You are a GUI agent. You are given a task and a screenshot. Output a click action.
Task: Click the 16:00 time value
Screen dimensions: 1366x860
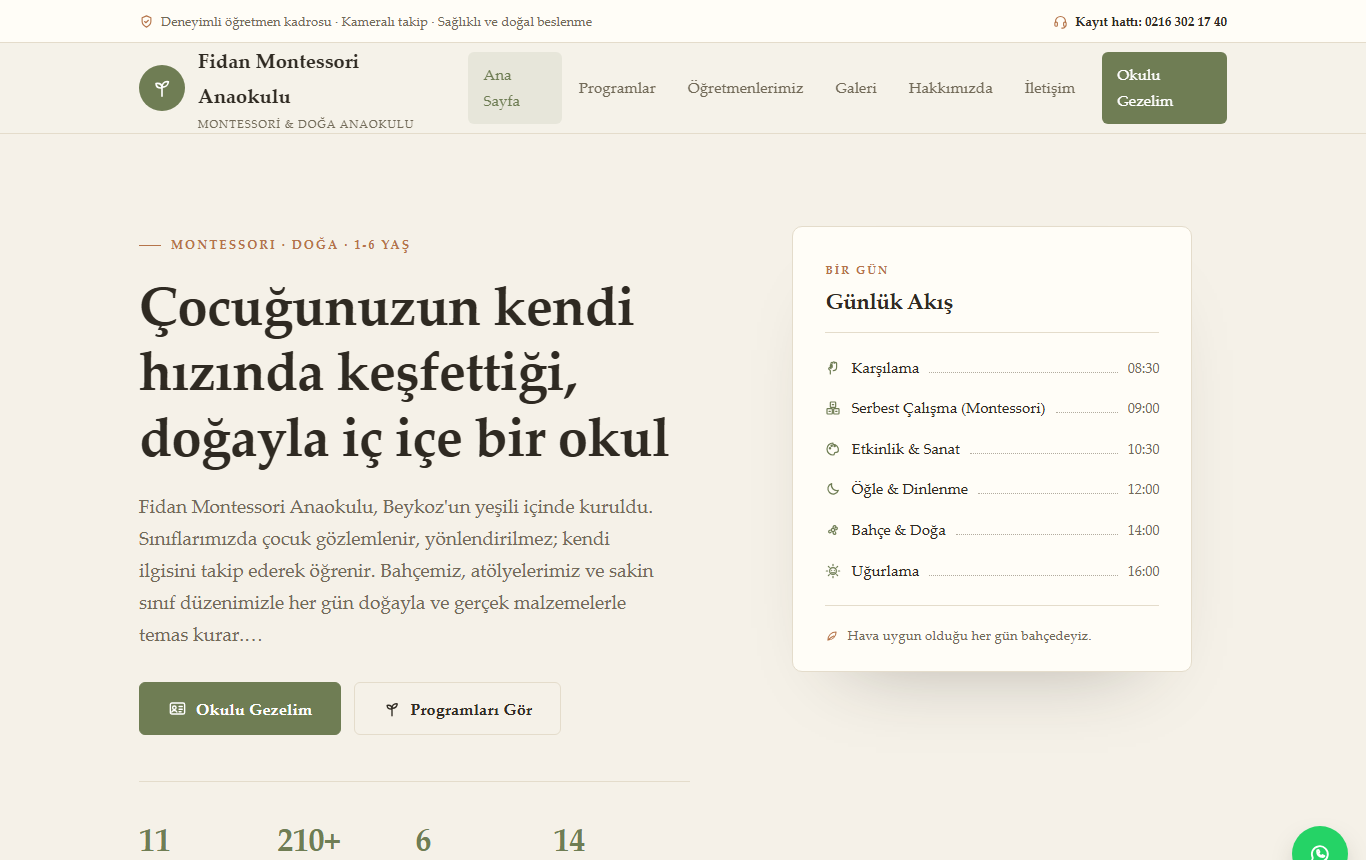pyautogui.click(x=1143, y=571)
